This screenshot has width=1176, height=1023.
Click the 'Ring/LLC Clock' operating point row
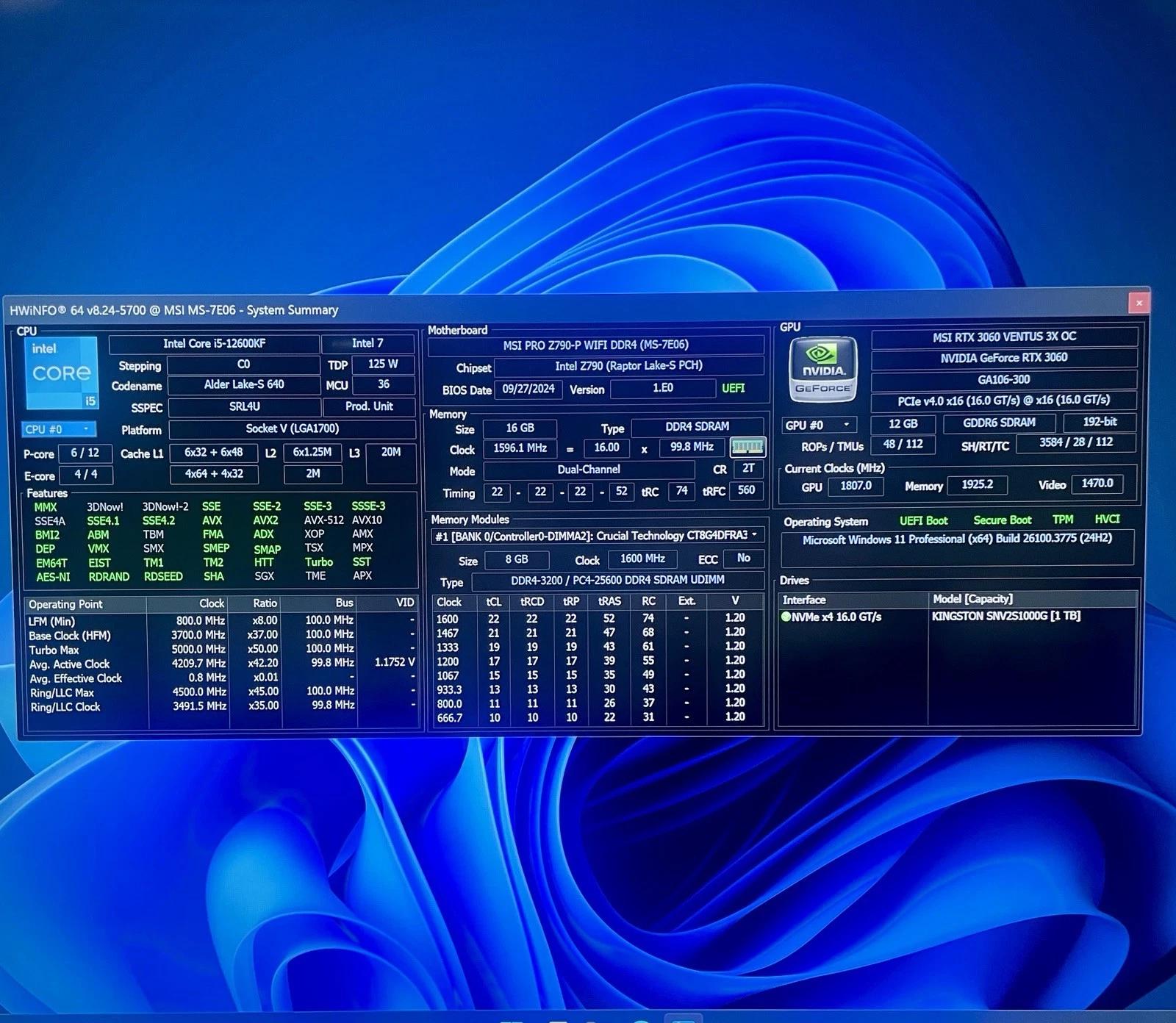coord(222,707)
